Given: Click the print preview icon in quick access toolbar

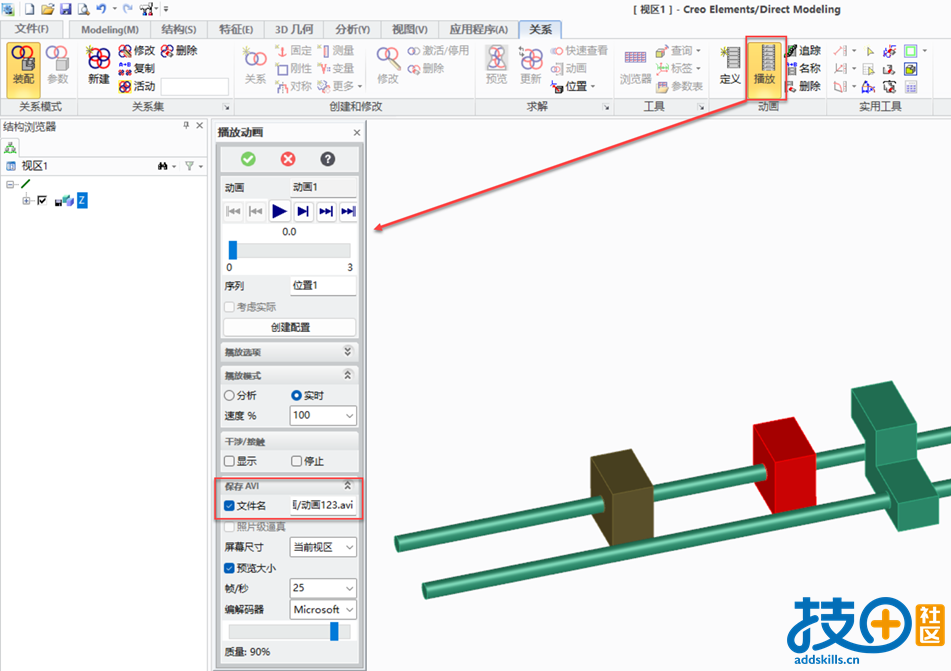Looking at the screenshot, I should 83,9.
